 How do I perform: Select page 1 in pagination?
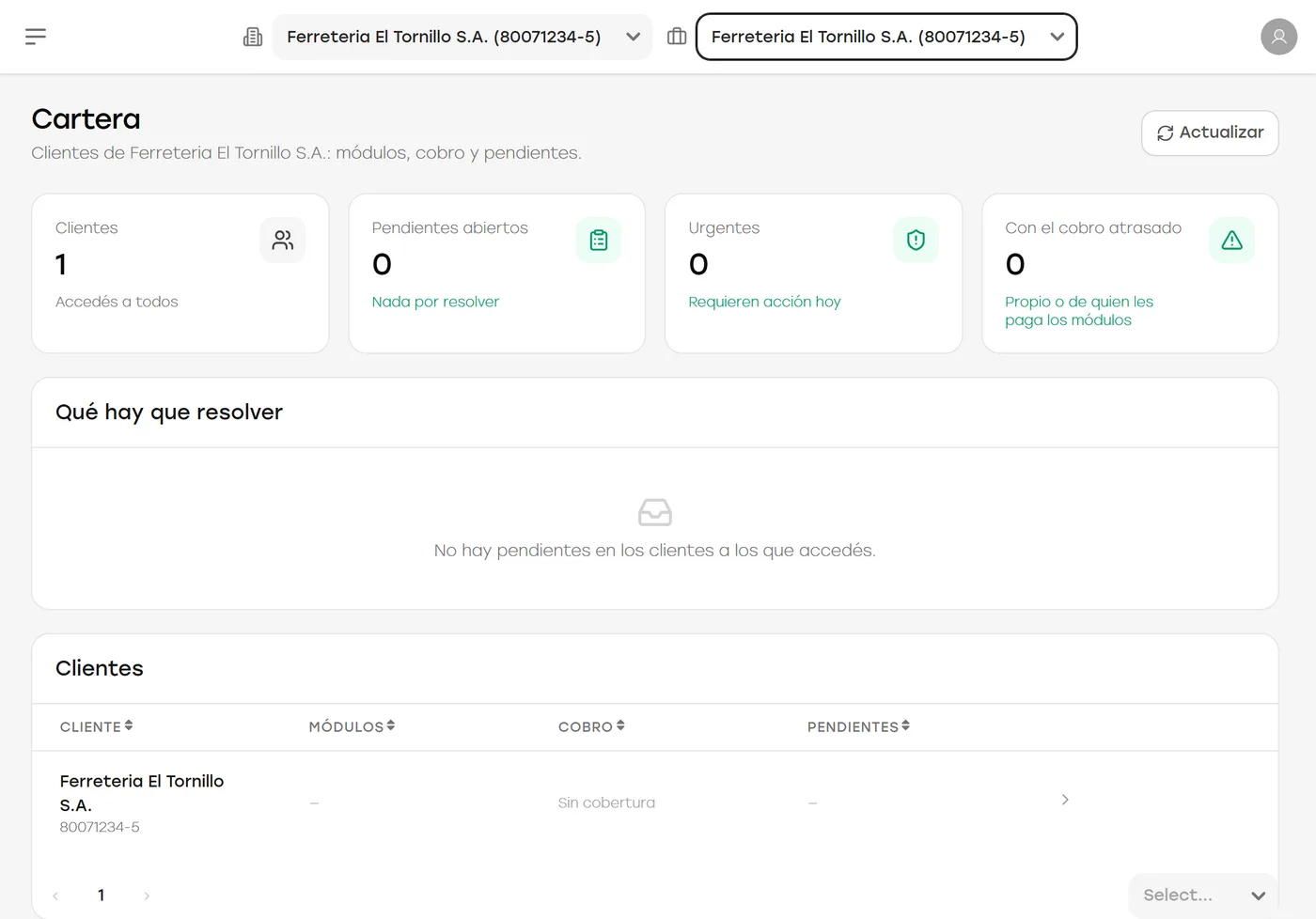click(101, 896)
